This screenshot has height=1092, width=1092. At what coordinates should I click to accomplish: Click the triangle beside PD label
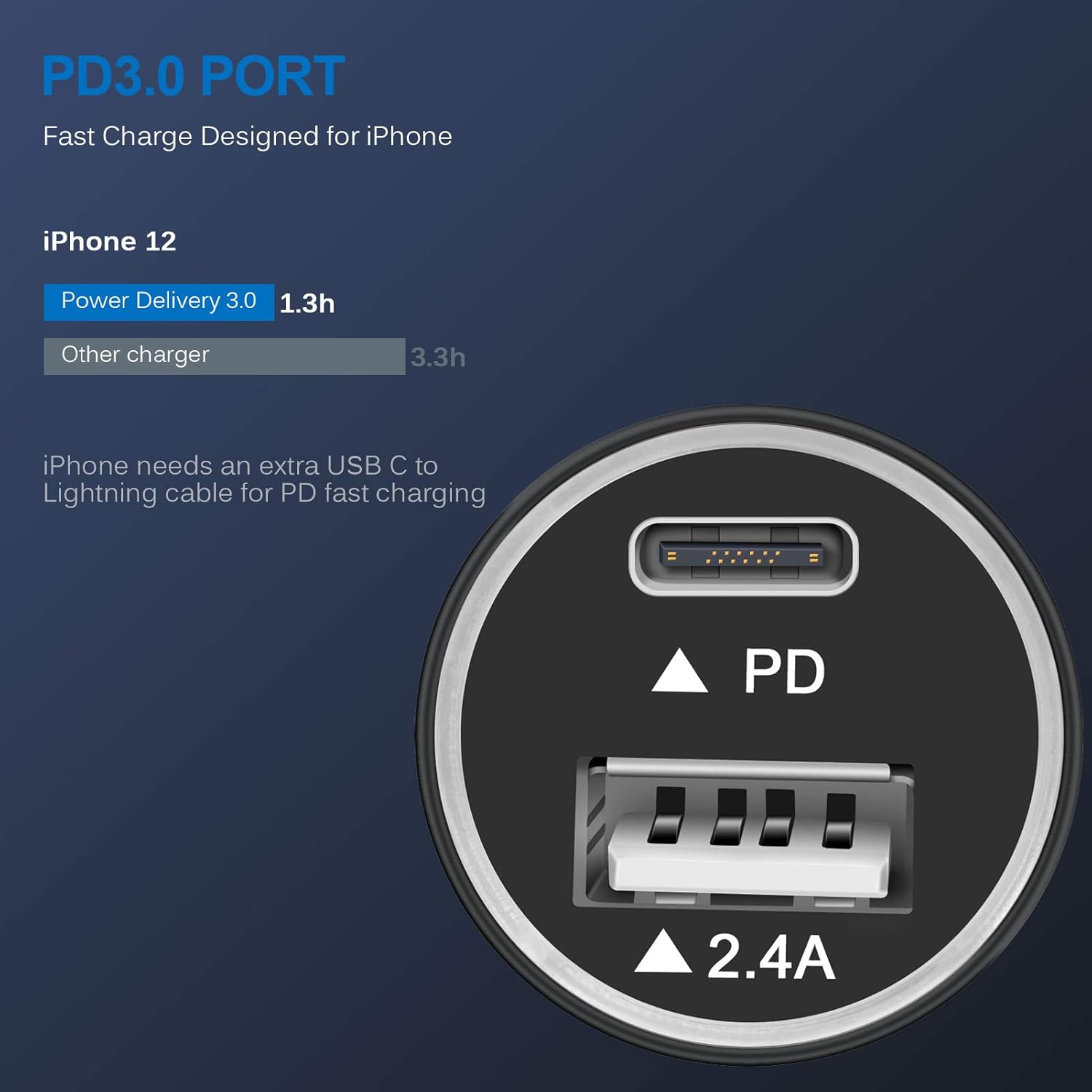click(679, 670)
